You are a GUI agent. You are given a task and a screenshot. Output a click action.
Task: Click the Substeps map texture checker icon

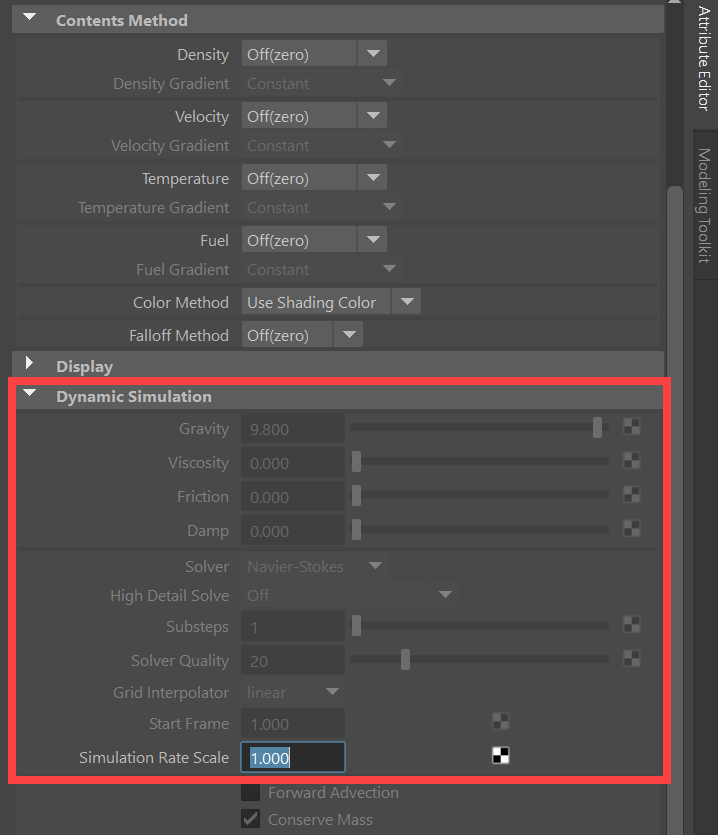(632, 625)
